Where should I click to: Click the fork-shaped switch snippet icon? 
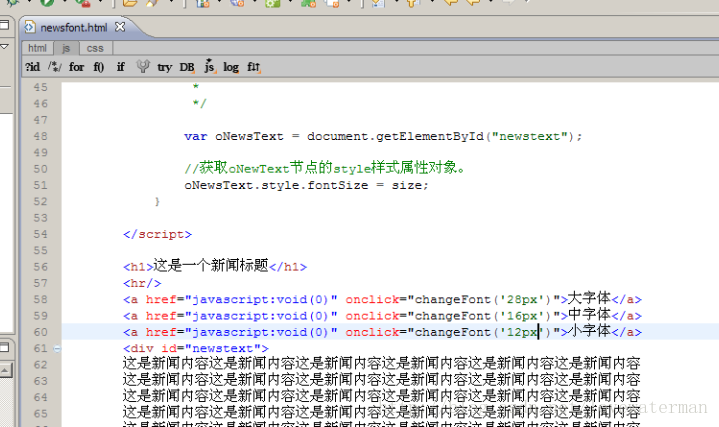pyautogui.click(x=143, y=67)
